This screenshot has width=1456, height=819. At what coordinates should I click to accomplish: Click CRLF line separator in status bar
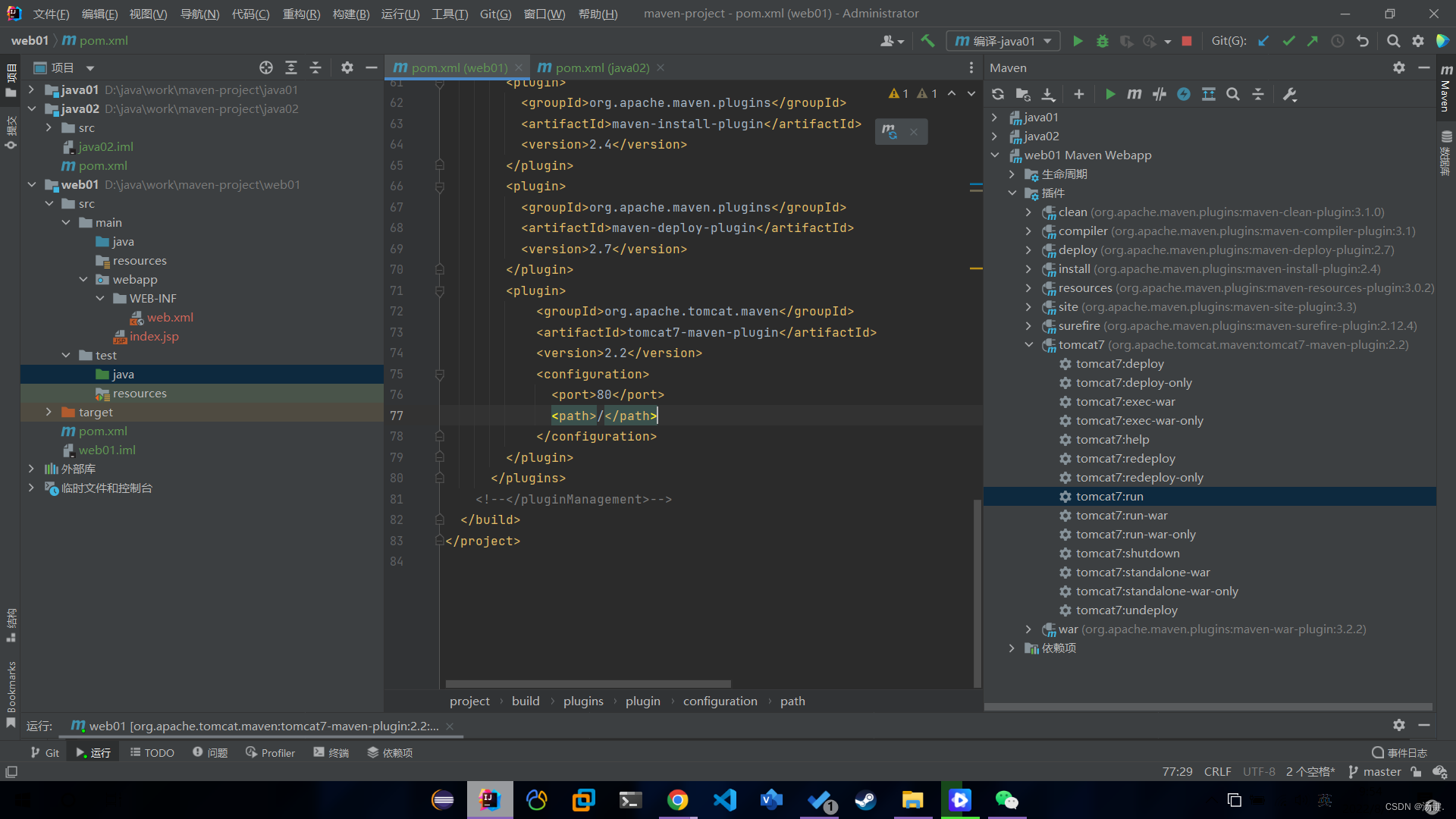(1217, 771)
